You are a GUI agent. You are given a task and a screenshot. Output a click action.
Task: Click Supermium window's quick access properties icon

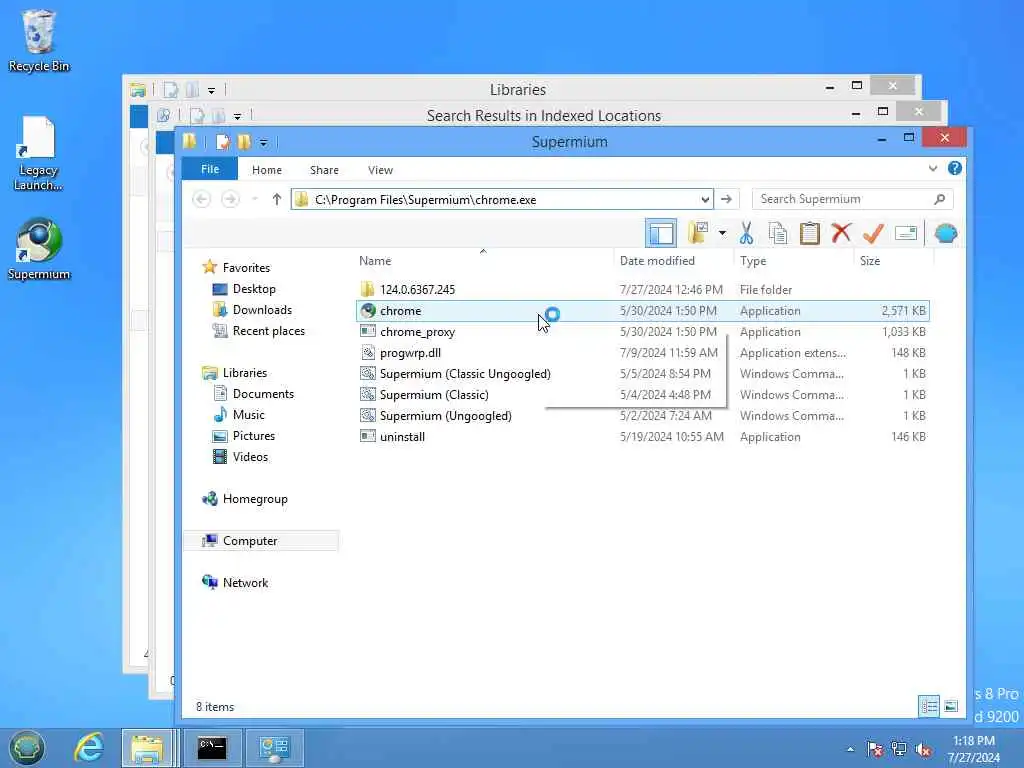click(223, 142)
